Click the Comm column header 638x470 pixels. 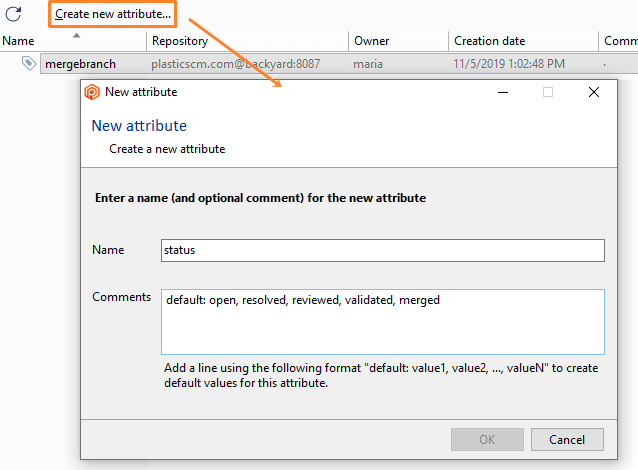click(x=619, y=41)
